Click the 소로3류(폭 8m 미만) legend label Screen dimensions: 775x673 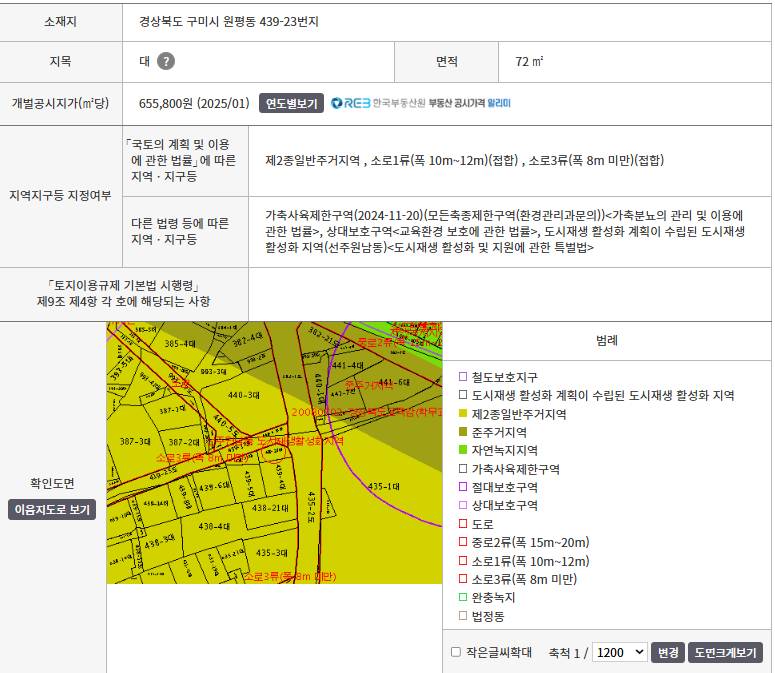[x=524, y=579]
